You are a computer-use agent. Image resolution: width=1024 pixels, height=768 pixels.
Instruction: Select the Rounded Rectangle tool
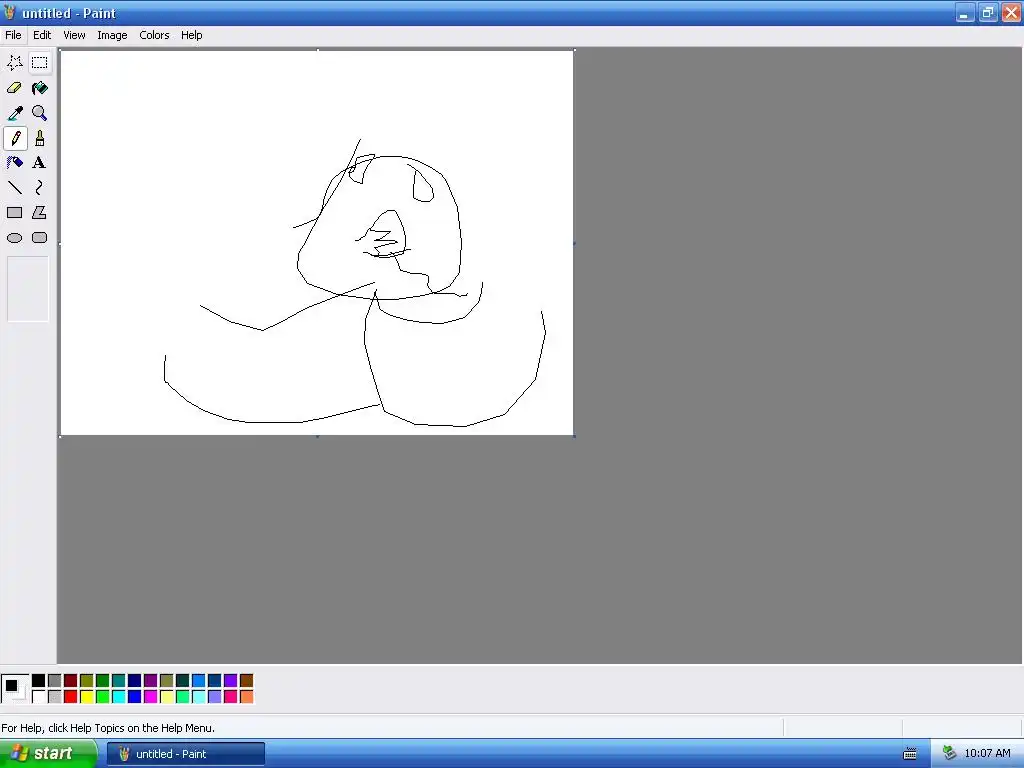[x=40, y=238]
